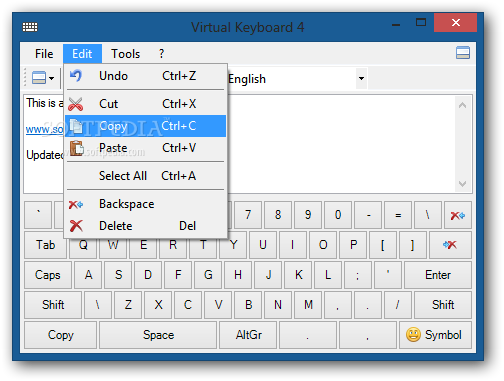Click the L letter key
Image resolution: width=504 pixels, height=381 pixels.
pyautogui.click(x=328, y=275)
